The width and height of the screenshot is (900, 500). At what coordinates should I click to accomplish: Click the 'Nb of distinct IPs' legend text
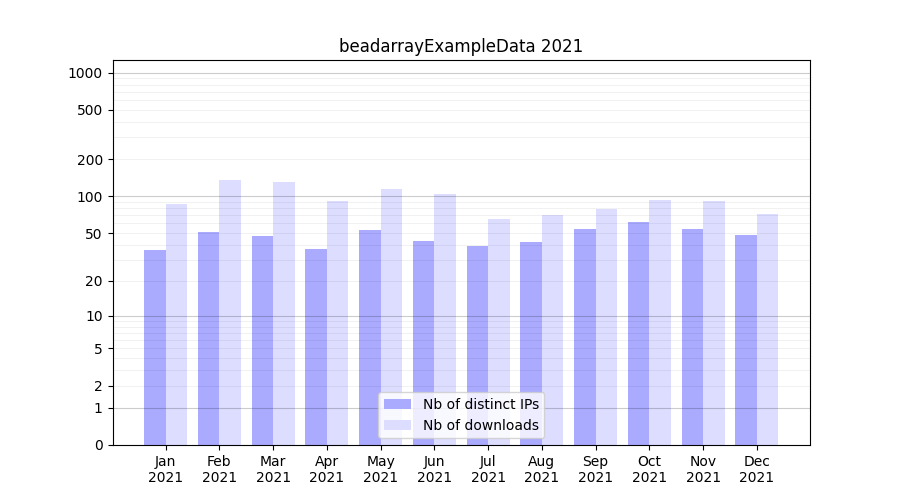coord(480,404)
